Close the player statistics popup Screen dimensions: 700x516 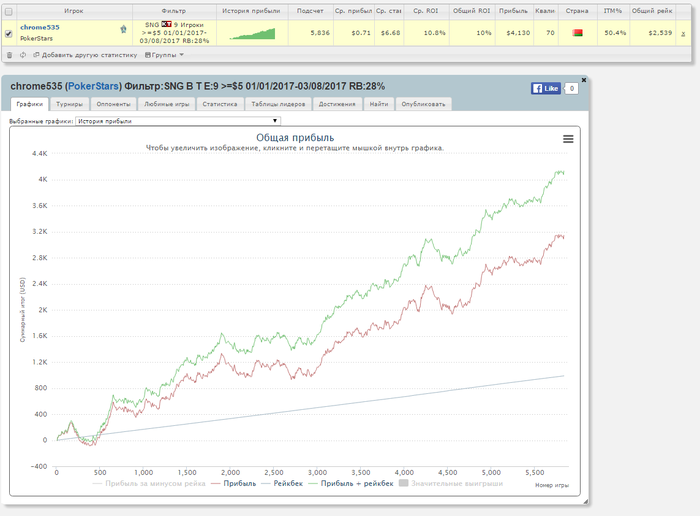pos(585,78)
